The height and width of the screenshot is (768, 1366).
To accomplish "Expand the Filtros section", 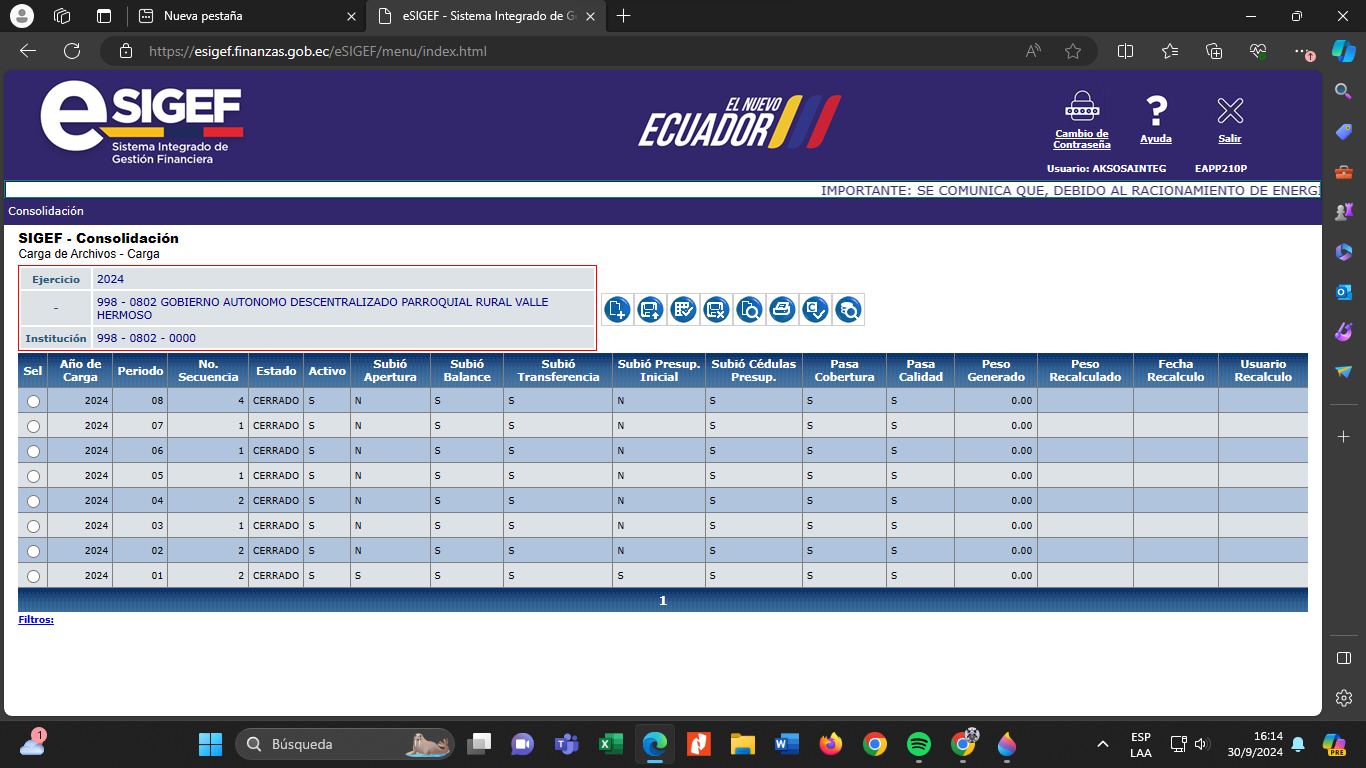I will tap(36, 620).
